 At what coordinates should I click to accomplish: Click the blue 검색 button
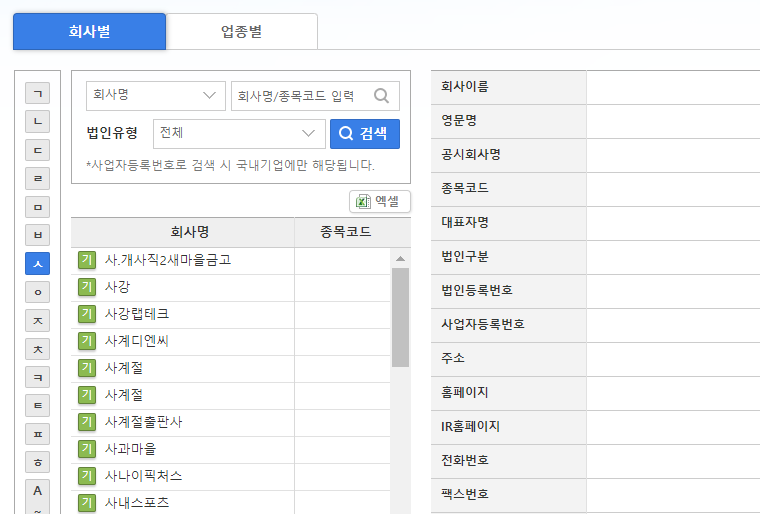click(364, 133)
